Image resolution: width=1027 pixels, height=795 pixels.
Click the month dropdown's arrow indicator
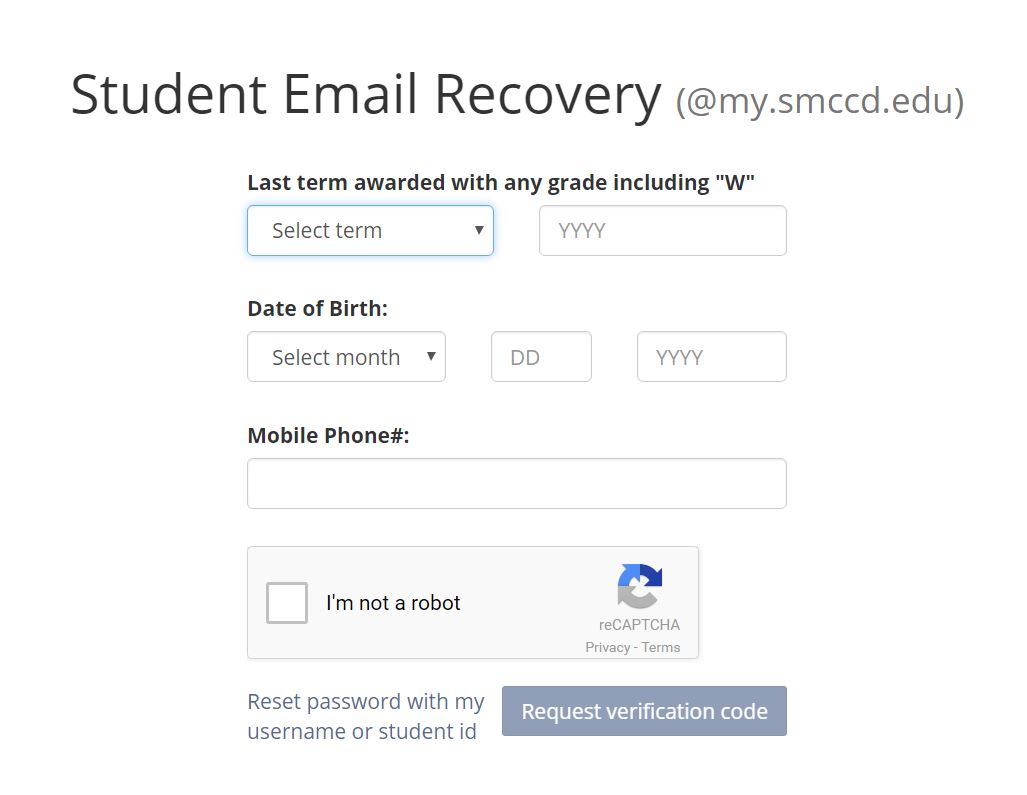point(431,356)
